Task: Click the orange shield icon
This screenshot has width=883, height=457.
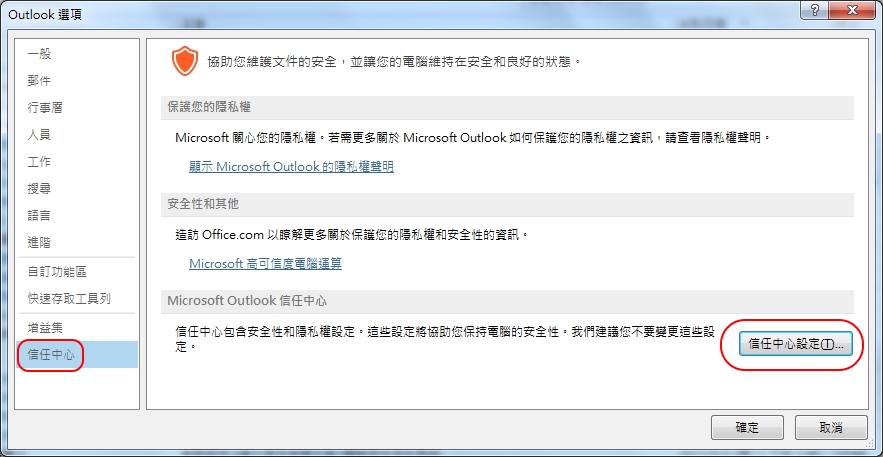Action: [x=185, y=61]
